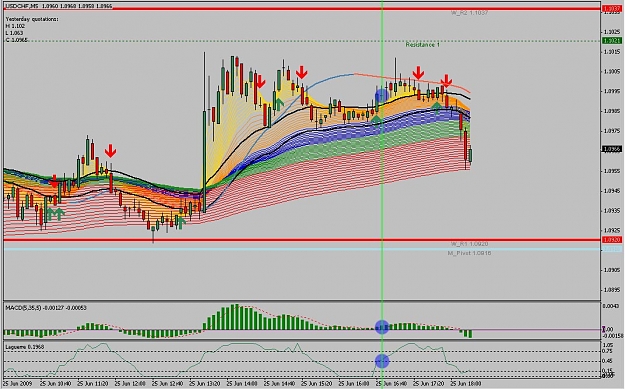
Task: Click the 1.0925 price scale label
Action: [x=612, y=230]
